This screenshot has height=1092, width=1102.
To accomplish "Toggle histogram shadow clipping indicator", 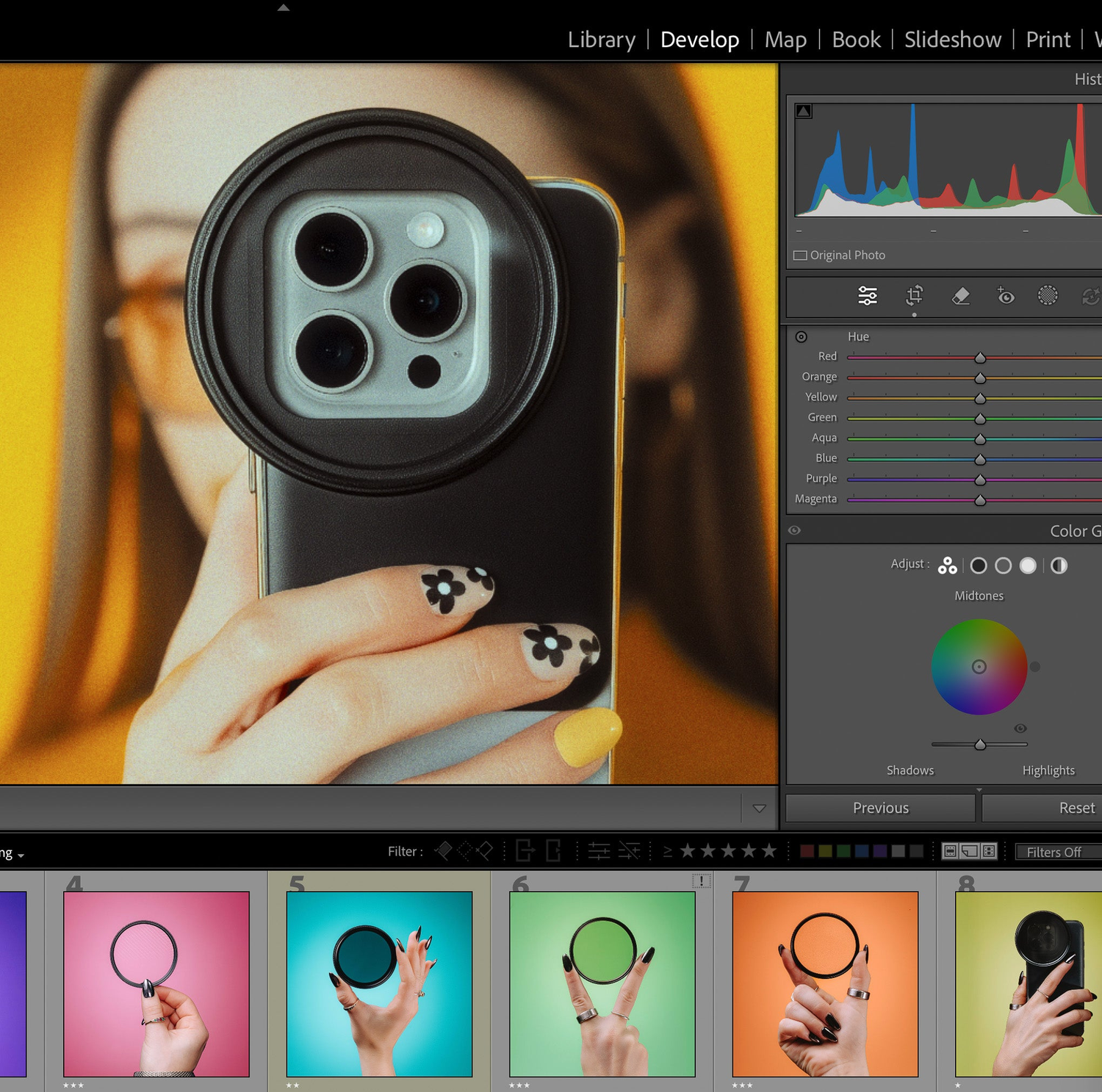I will coord(804,111).
